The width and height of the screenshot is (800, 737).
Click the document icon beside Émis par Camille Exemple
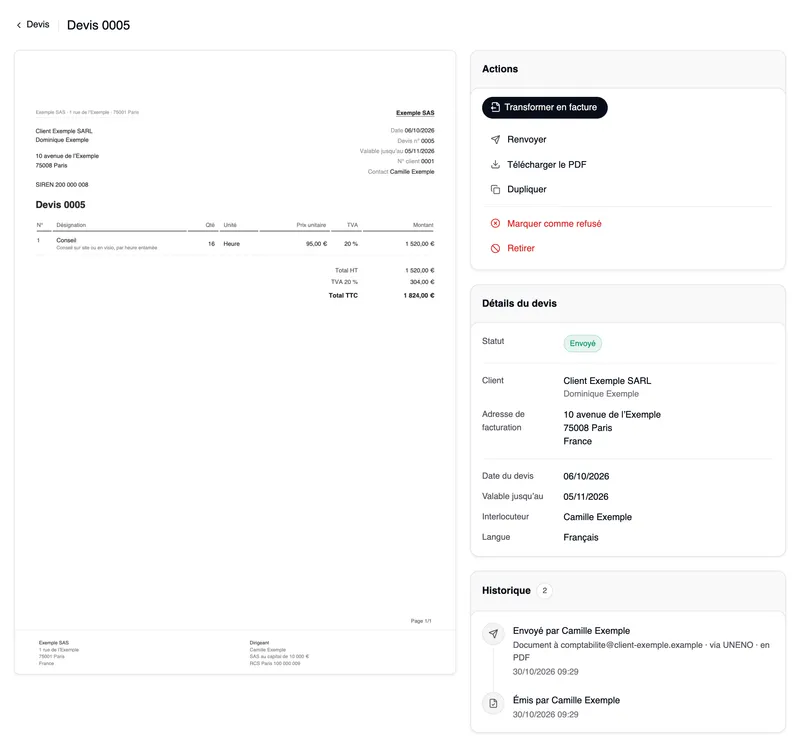coord(493,703)
